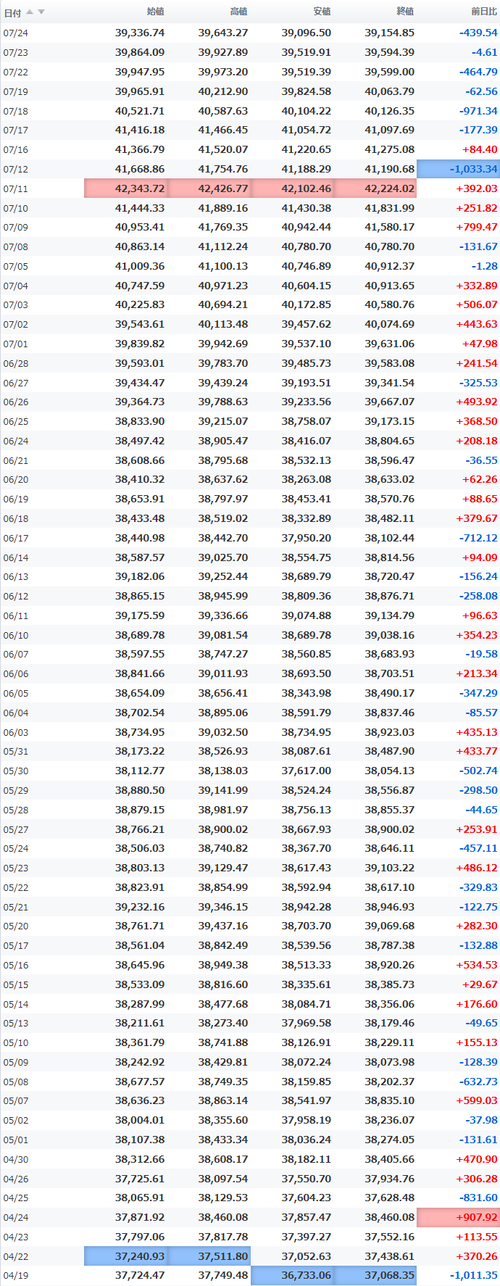Select the 07/17 date cell

tap(16, 129)
